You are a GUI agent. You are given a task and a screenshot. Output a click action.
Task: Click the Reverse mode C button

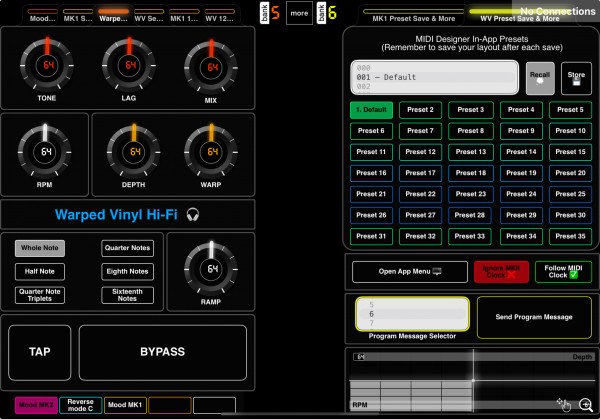[x=81, y=405]
